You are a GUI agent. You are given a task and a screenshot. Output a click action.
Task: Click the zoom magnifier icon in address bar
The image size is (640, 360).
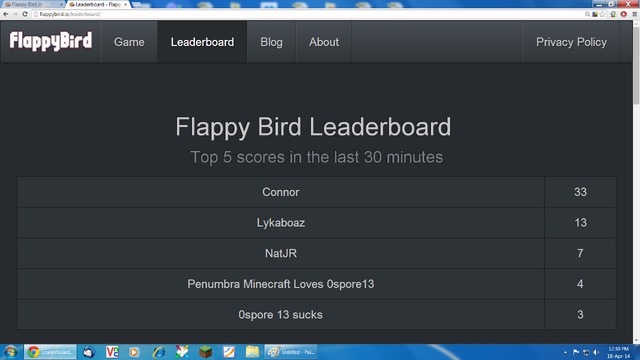(x=587, y=14)
